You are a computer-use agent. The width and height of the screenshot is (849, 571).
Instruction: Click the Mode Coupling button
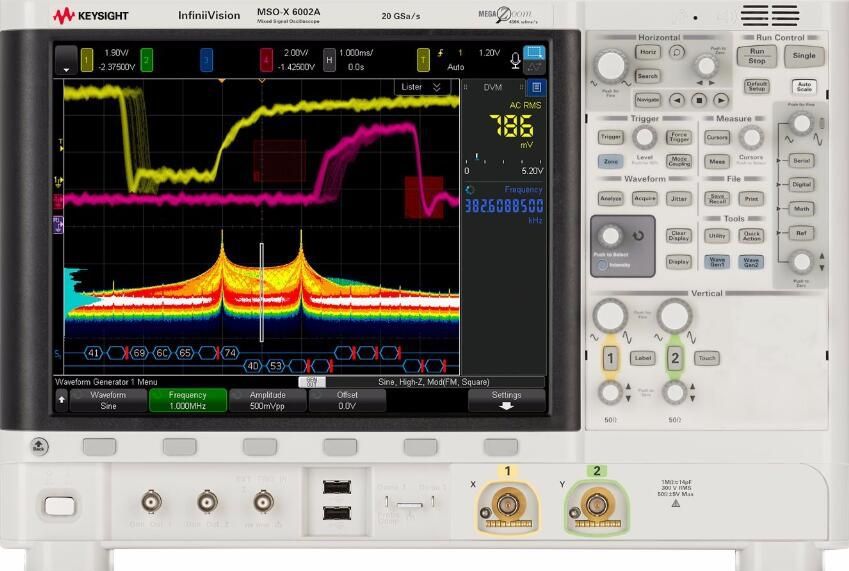pos(679,161)
